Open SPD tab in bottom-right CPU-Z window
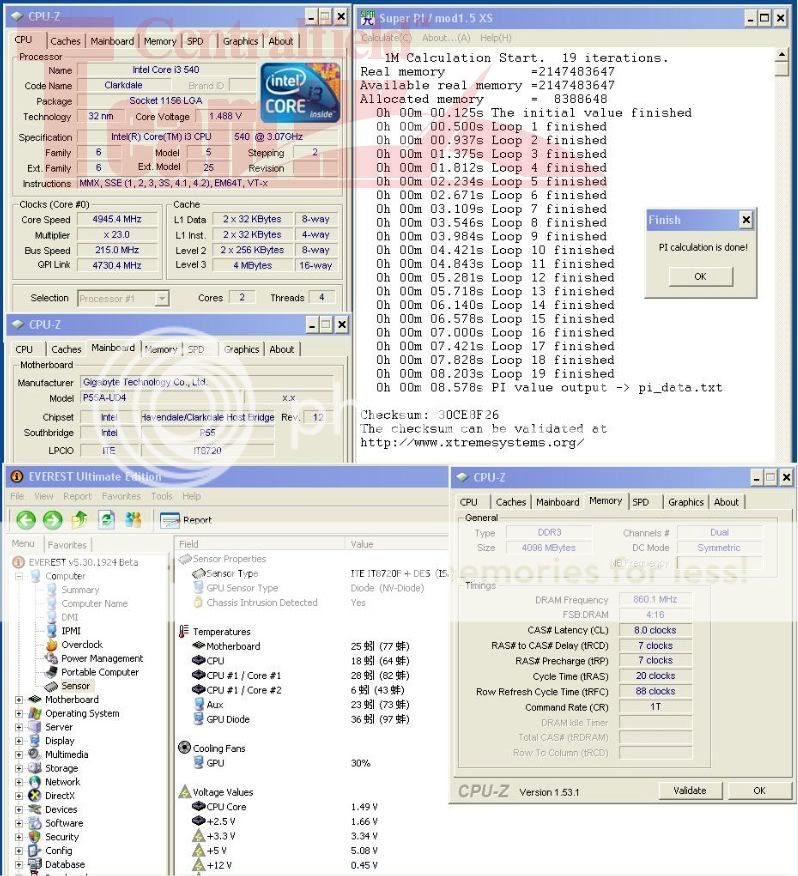Viewport: 798px width, 876px height. tap(640, 502)
